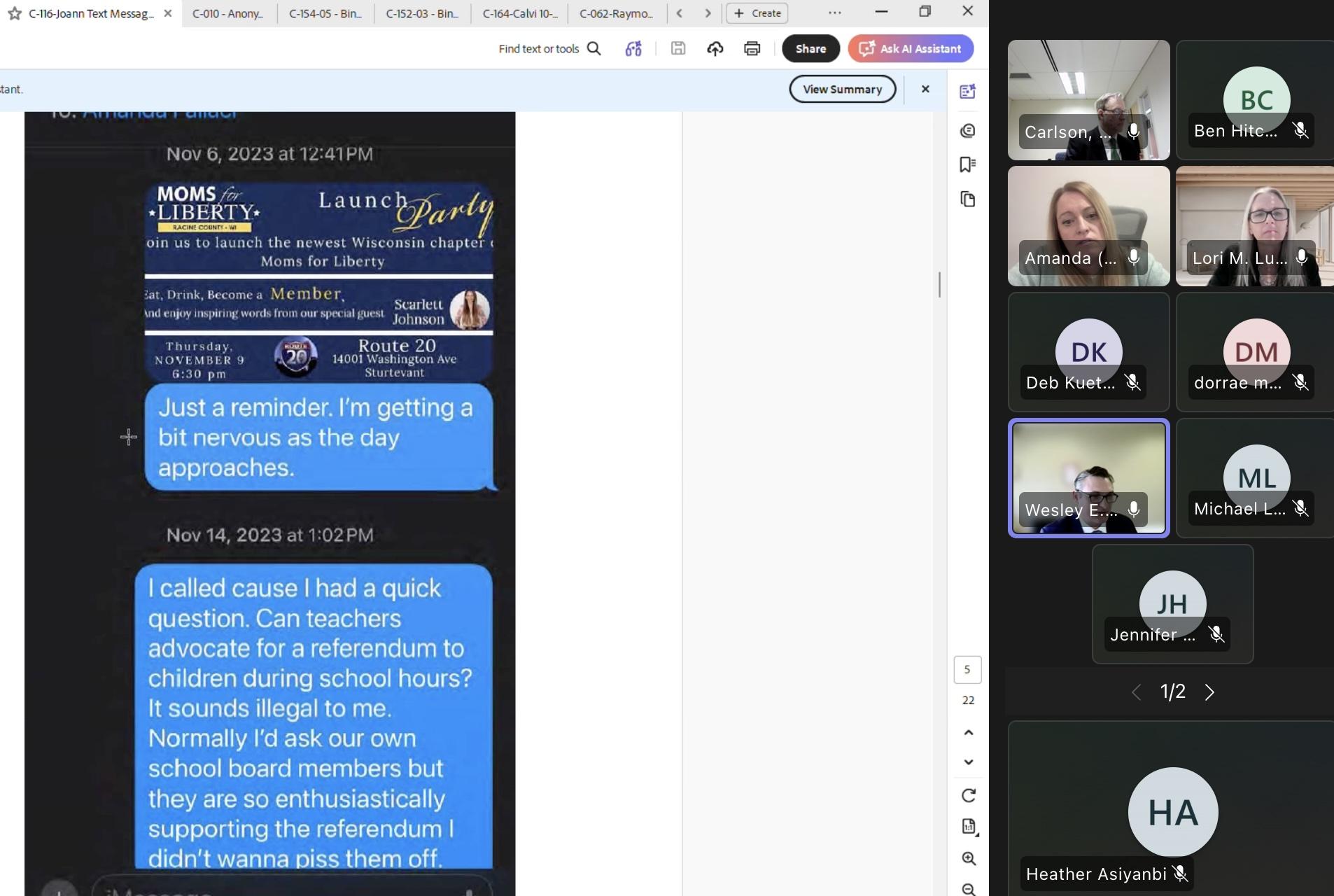
Task: Click the rotate page icon
Action: coord(969,795)
